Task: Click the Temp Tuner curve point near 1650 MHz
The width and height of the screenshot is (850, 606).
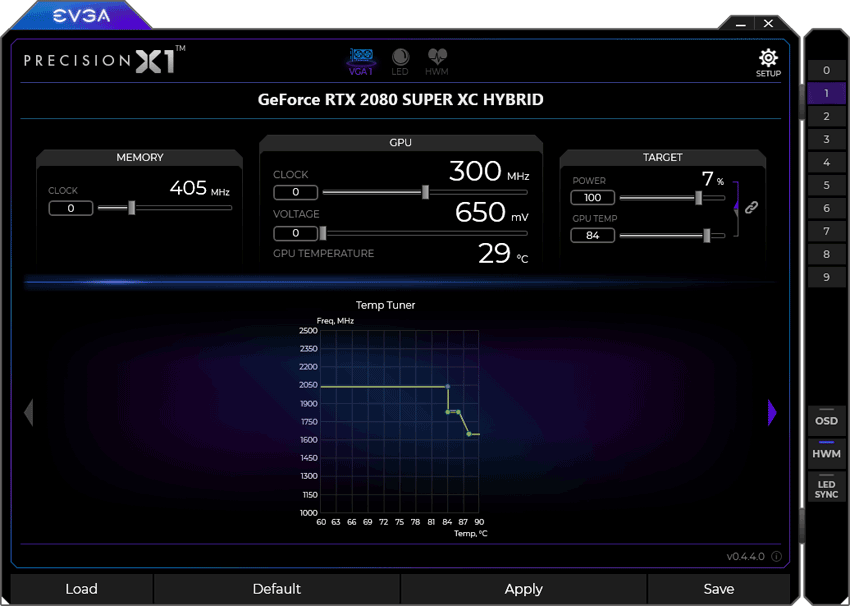Action: (x=469, y=434)
